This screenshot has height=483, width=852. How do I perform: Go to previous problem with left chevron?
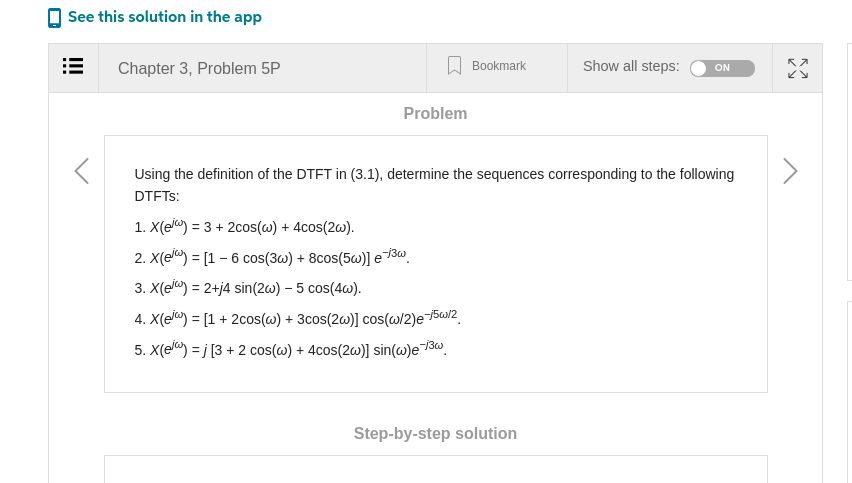point(82,171)
